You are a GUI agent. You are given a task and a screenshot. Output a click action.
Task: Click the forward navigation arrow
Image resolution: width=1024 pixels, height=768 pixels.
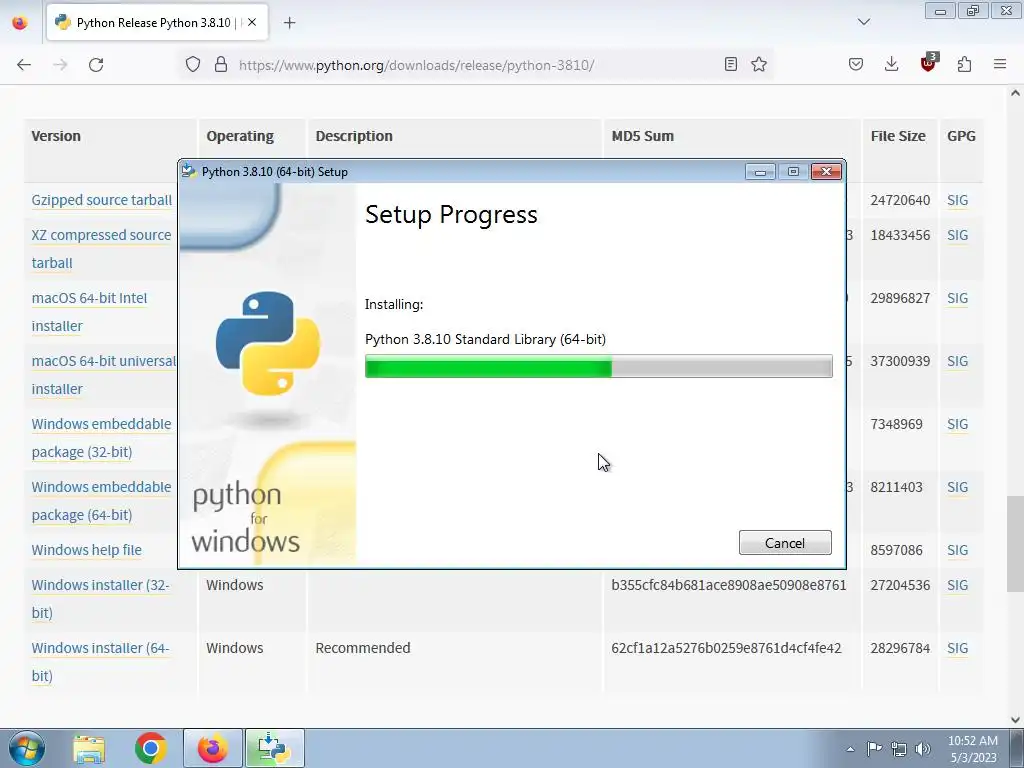coord(60,65)
